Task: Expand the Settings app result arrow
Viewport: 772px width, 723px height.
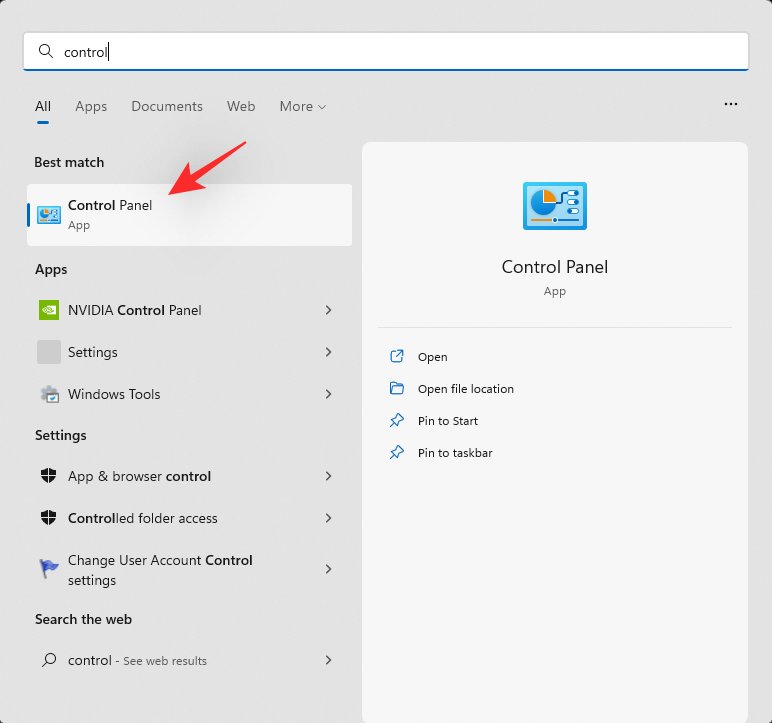Action: (x=328, y=352)
